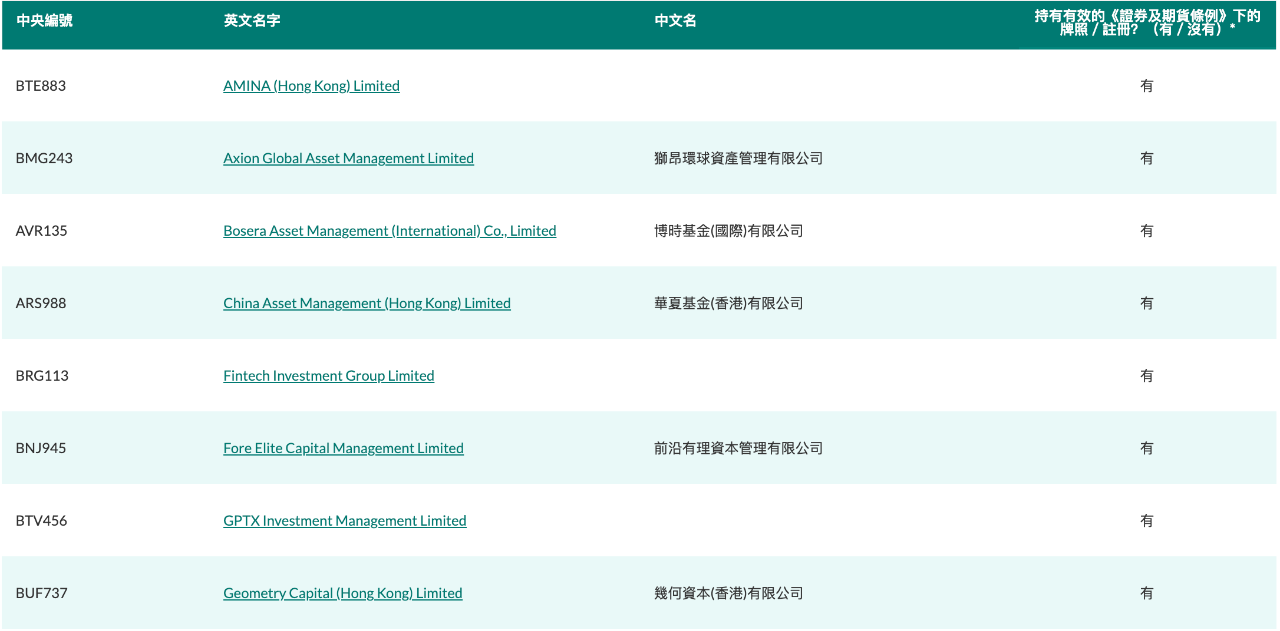The width and height of the screenshot is (1280, 631).
Task: Open Axion Global Asset Management Limited link
Action: click(x=348, y=158)
